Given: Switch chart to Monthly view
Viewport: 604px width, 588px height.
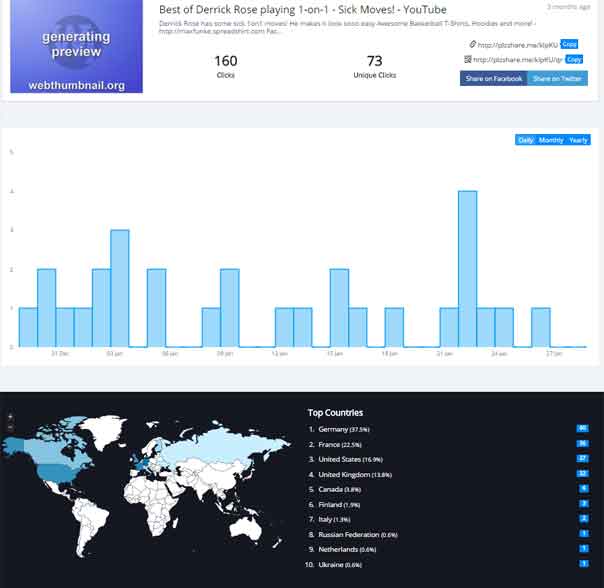Looking at the screenshot, I should tap(551, 140).
